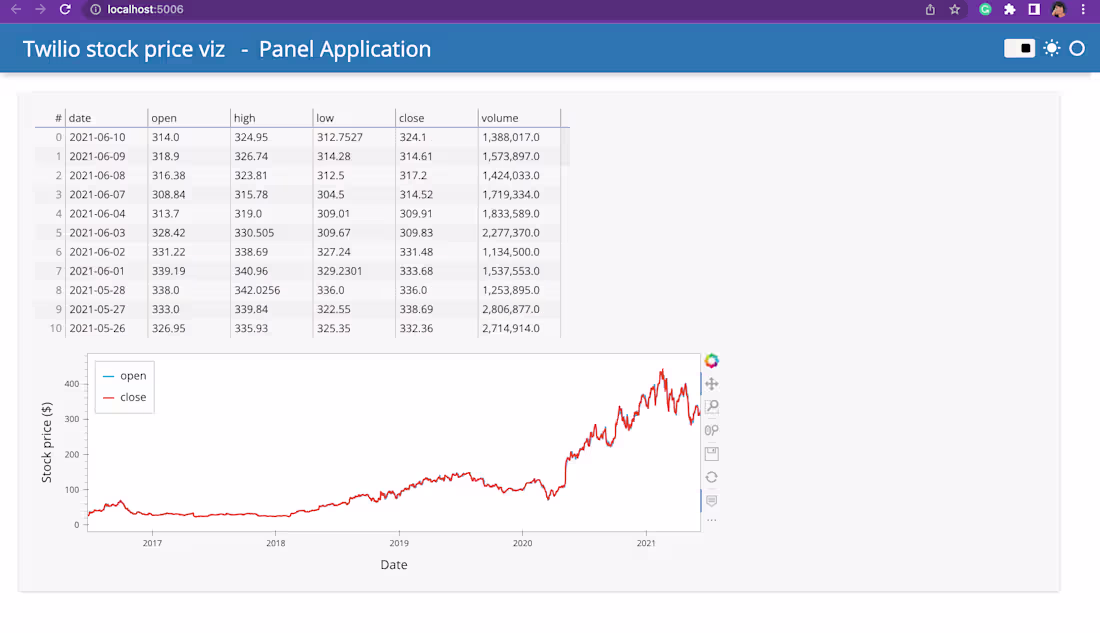Click the Grammarly extension icon
1100x633 pixels.
tap(986, 9)
